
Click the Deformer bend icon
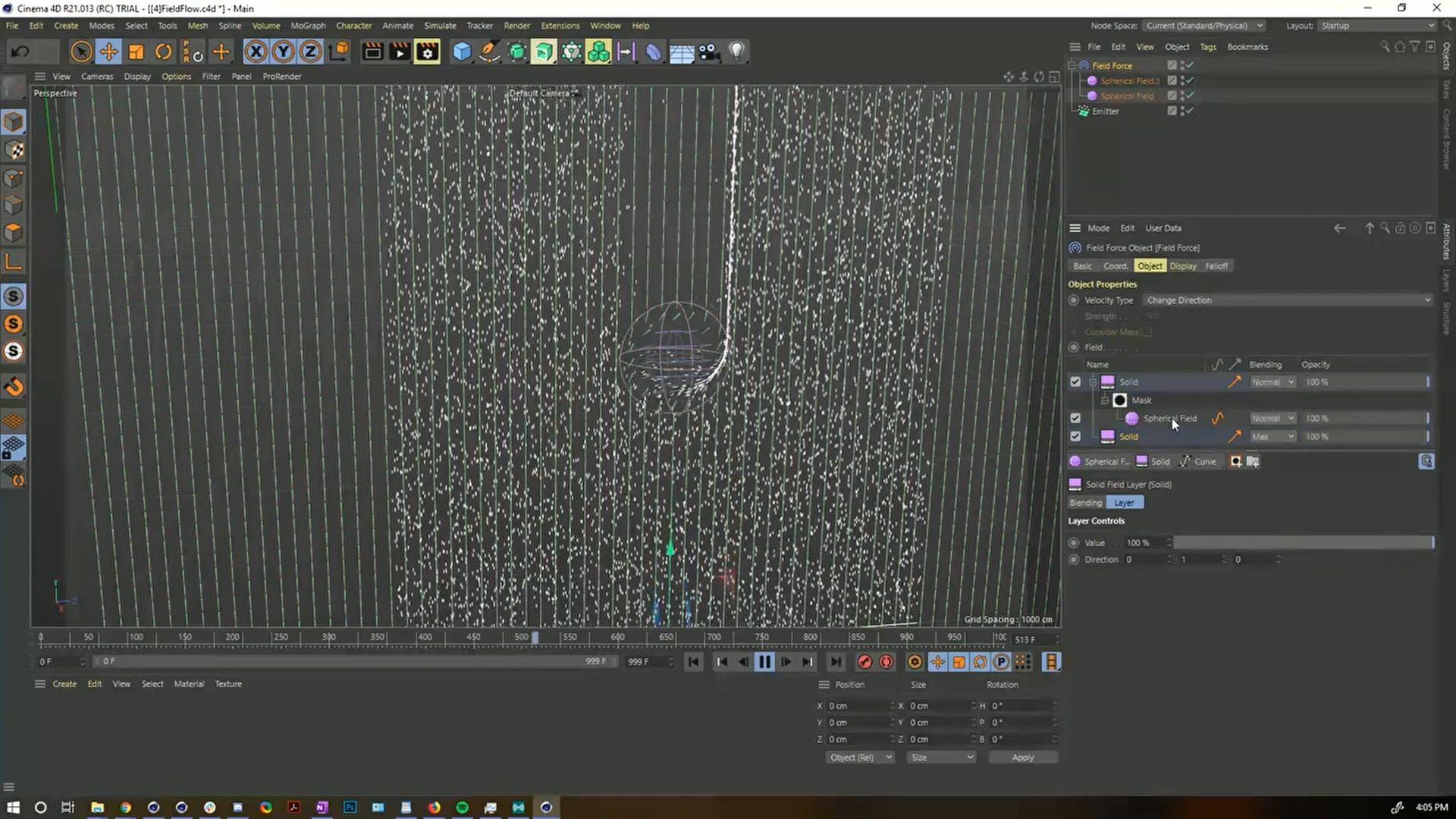click(653, 52)
